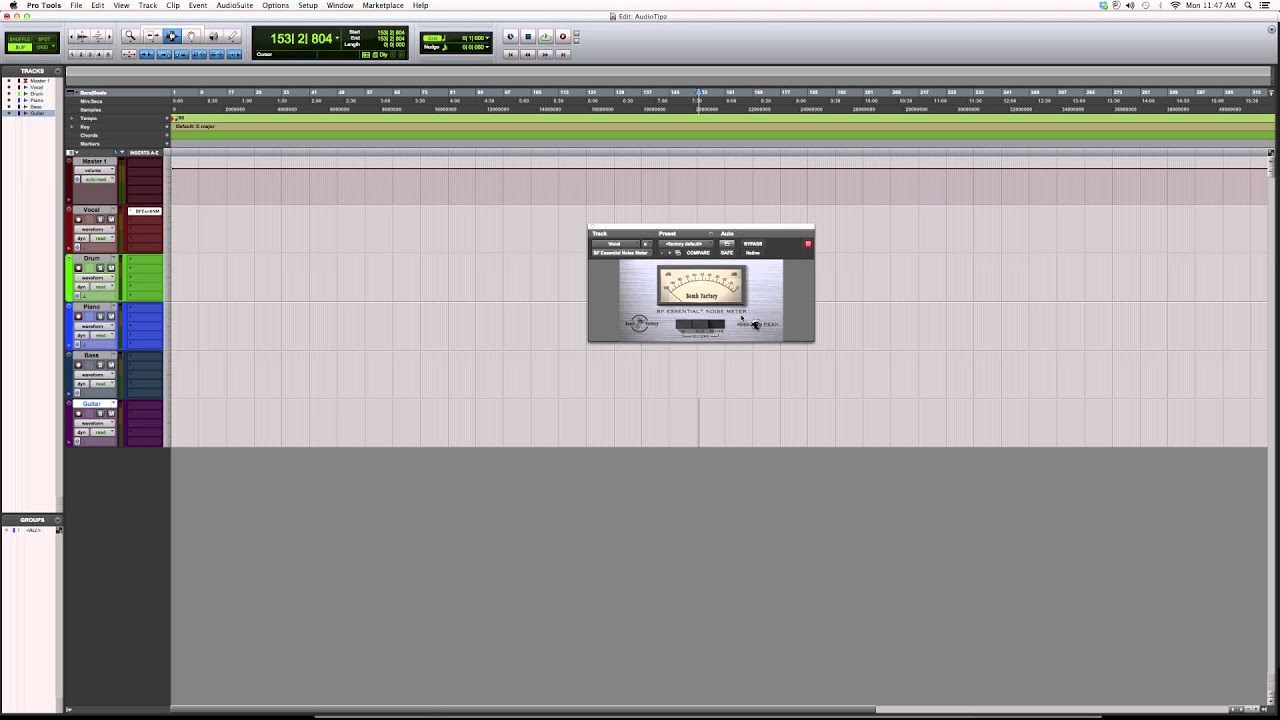Click the Go to End transport button
This screenshot has height=720, width=1280.
click(x=563, y=54)
